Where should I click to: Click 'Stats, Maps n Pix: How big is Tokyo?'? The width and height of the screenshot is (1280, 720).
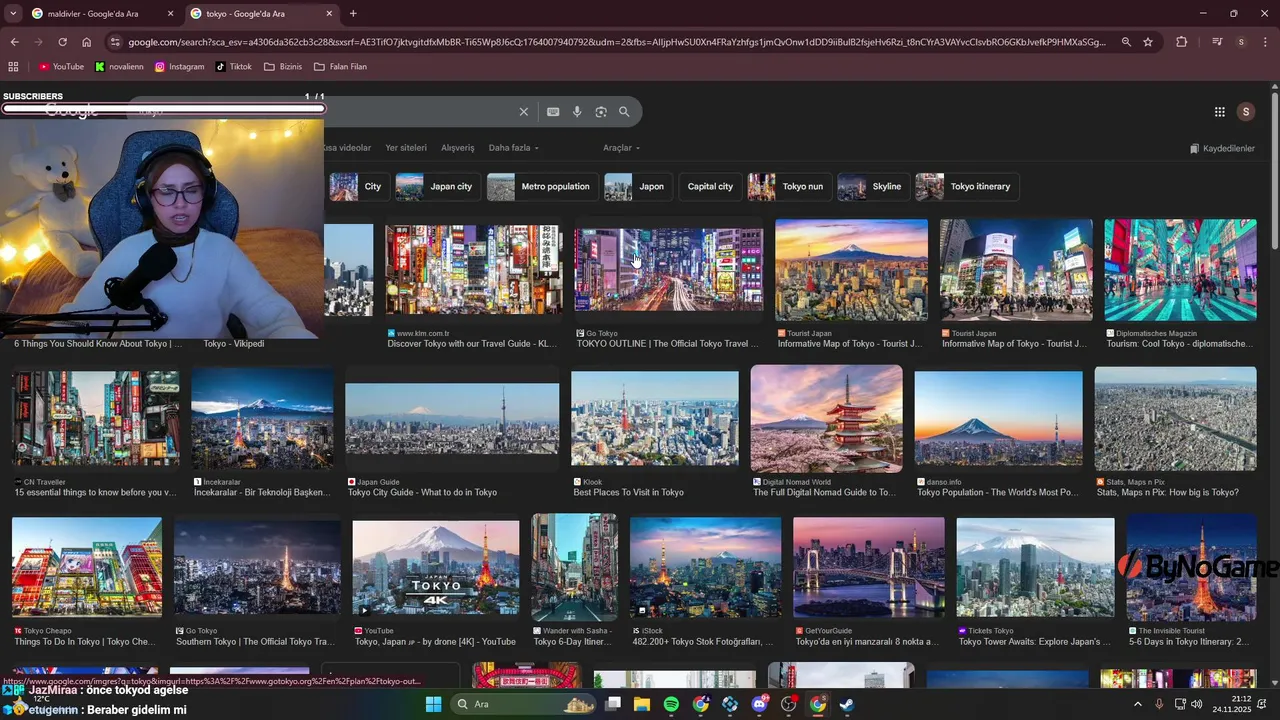pos(1167,493)
